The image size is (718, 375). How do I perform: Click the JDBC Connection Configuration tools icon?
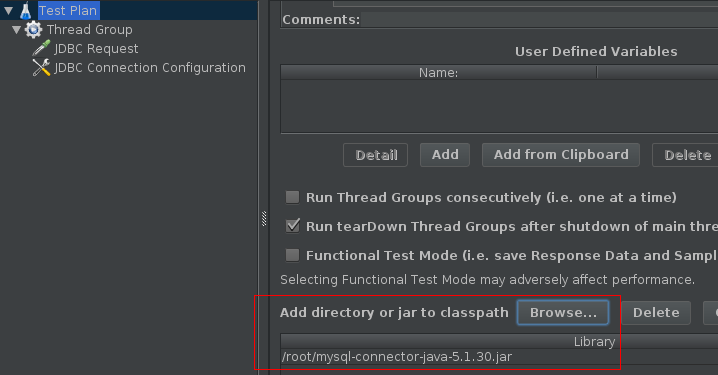coord(41,68)
